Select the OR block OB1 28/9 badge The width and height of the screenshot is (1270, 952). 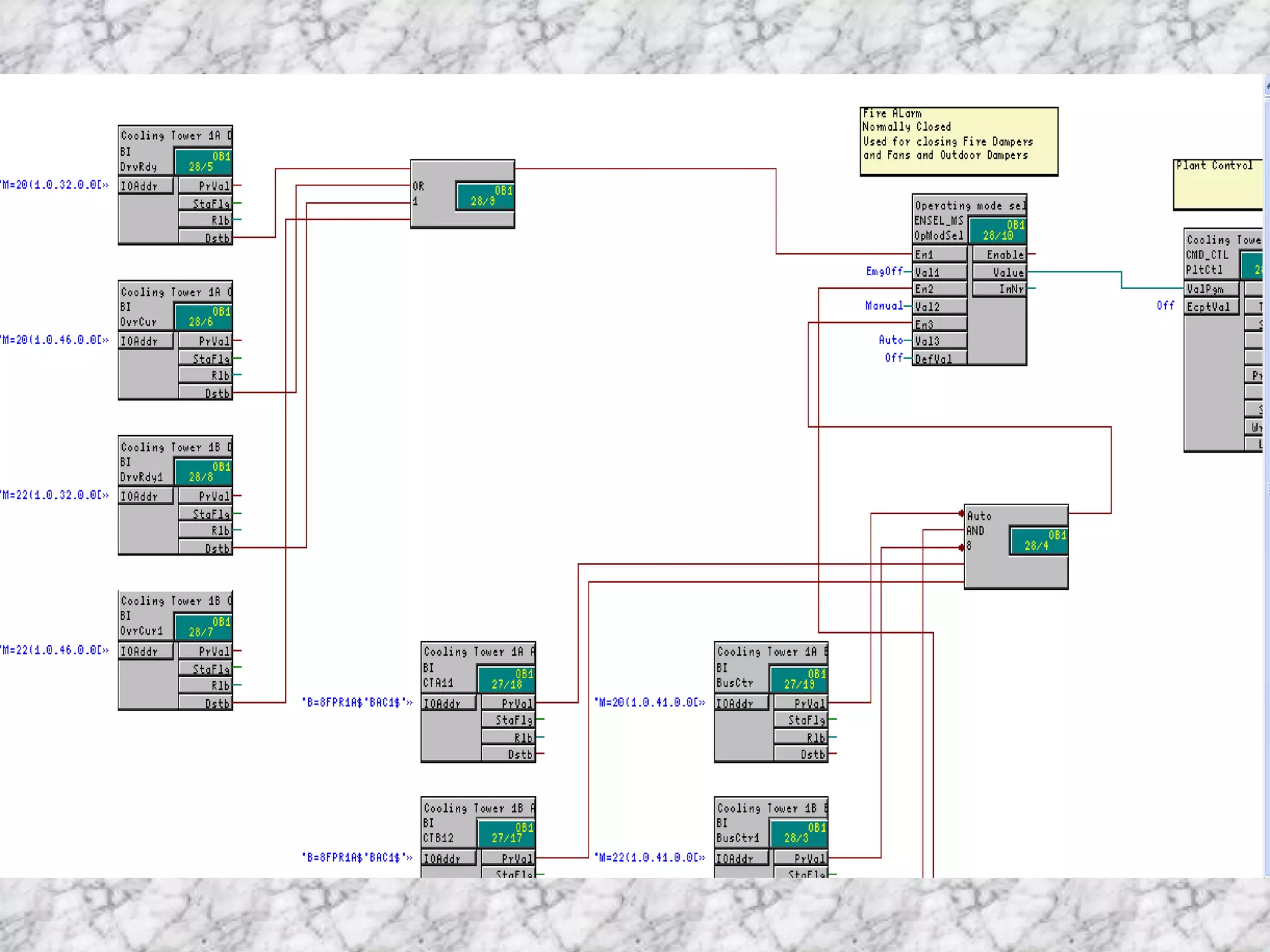coord(485,196)
